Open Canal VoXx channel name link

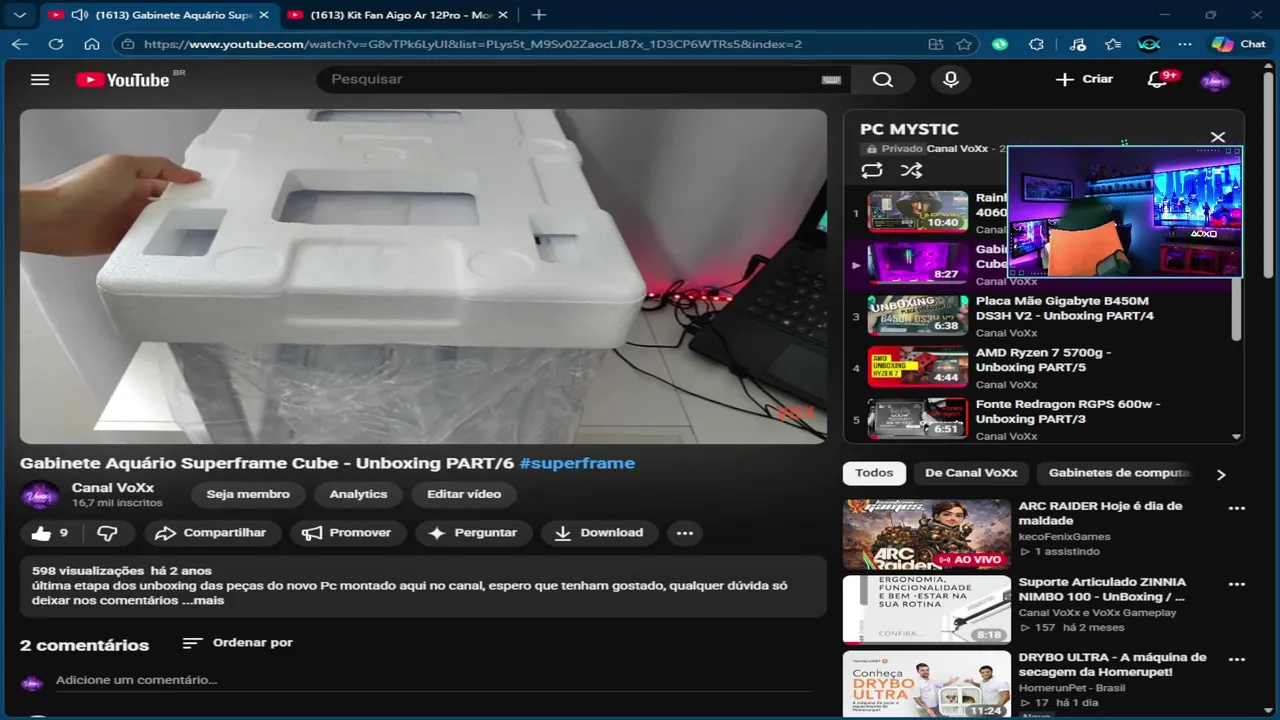pyautogui.click(x=113, y=488)
